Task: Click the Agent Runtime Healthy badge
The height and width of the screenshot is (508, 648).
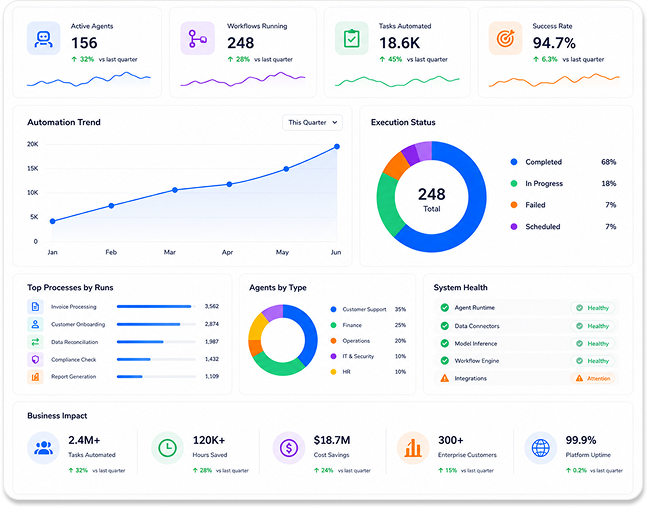Action: 593,308
